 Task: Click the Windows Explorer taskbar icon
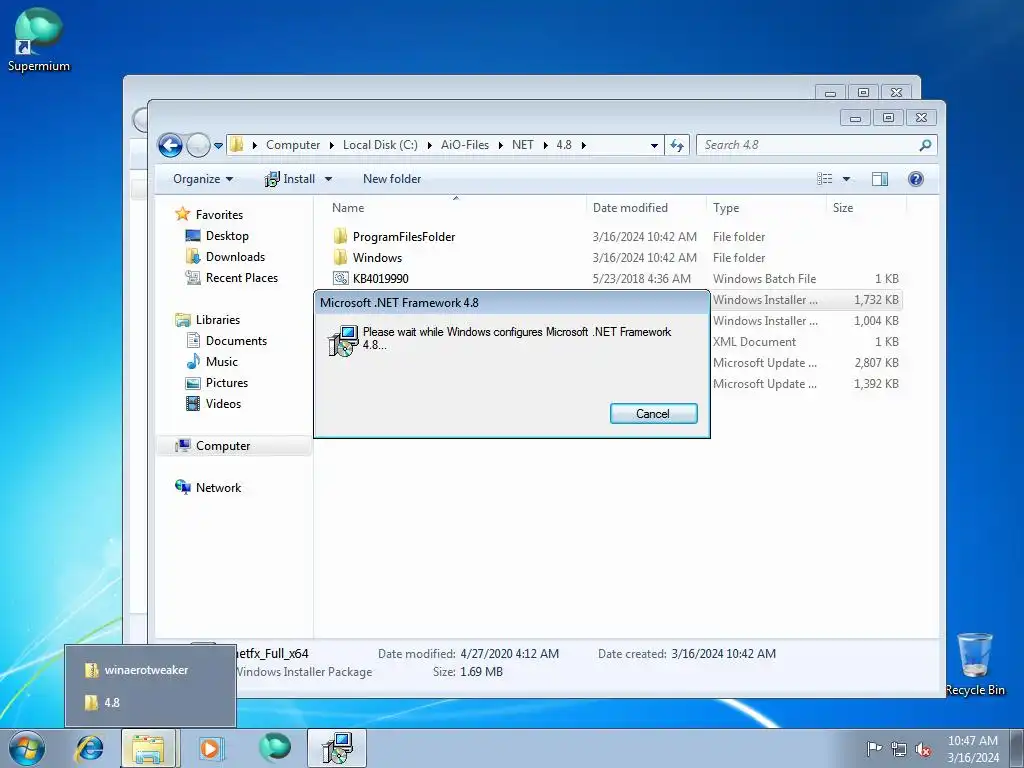148,748
